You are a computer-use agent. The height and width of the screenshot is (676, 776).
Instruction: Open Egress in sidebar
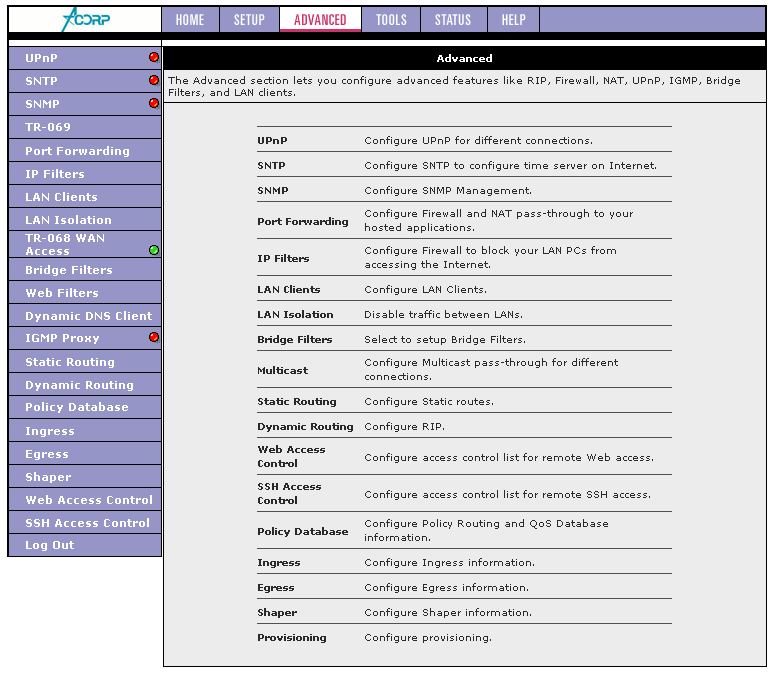85,453
